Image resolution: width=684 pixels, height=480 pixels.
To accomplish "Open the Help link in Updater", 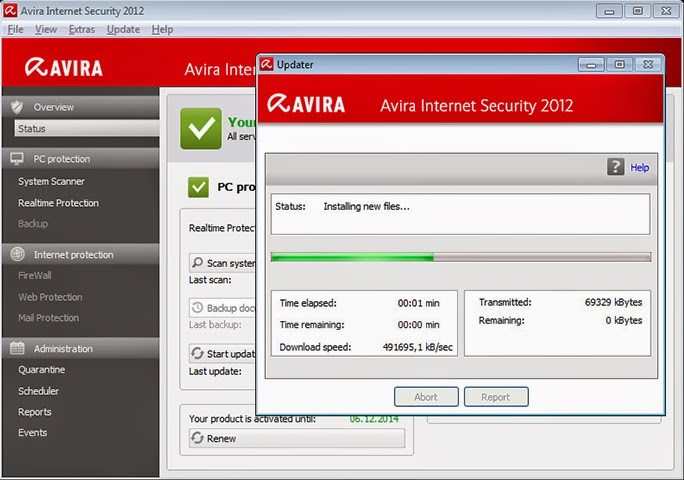I will [640, 168].
